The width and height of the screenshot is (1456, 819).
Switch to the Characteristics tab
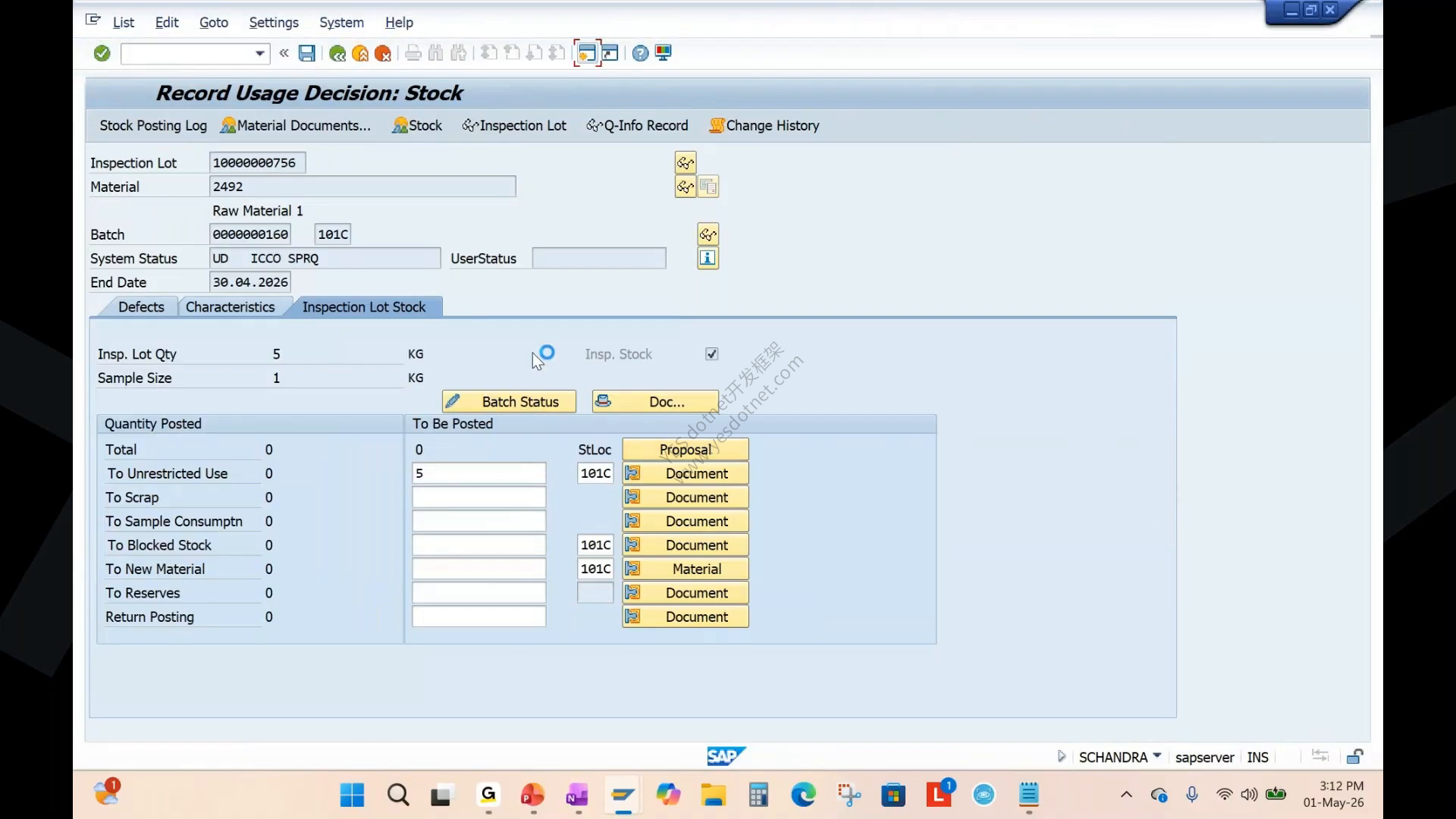coord(230,307)
